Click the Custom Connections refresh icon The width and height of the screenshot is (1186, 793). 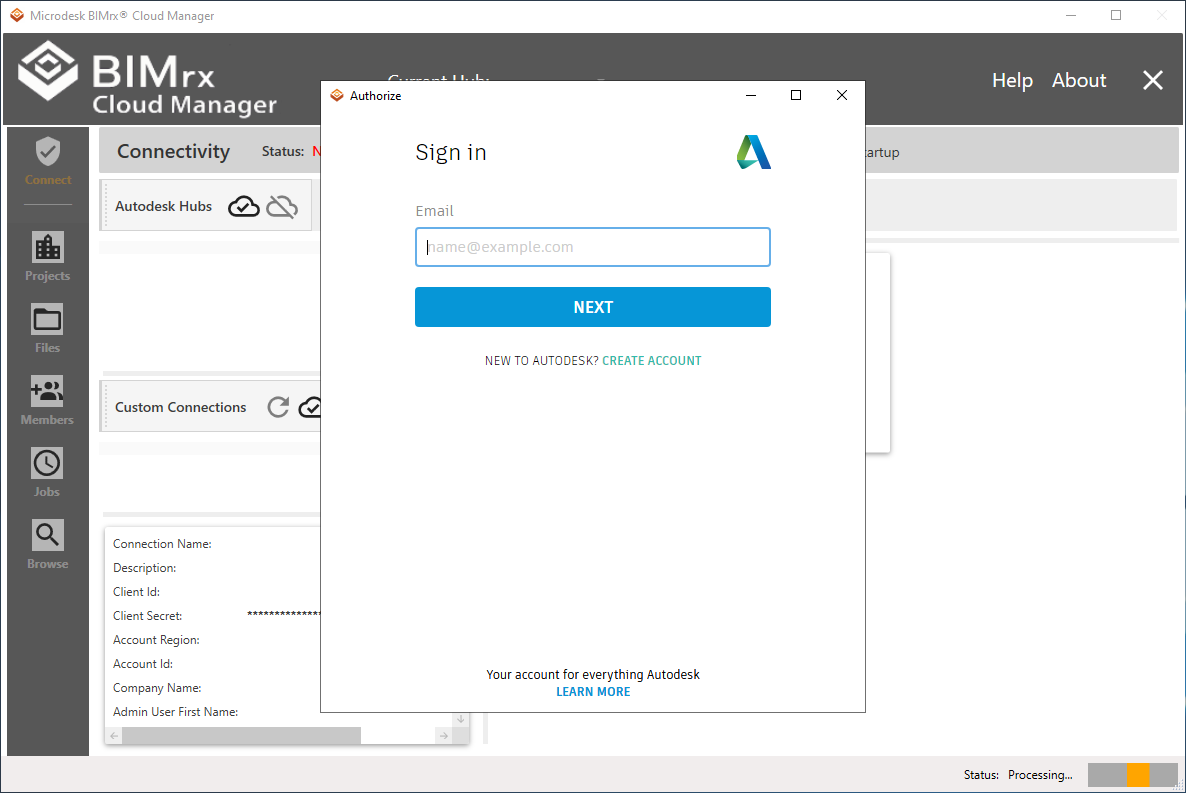(278, 407)
